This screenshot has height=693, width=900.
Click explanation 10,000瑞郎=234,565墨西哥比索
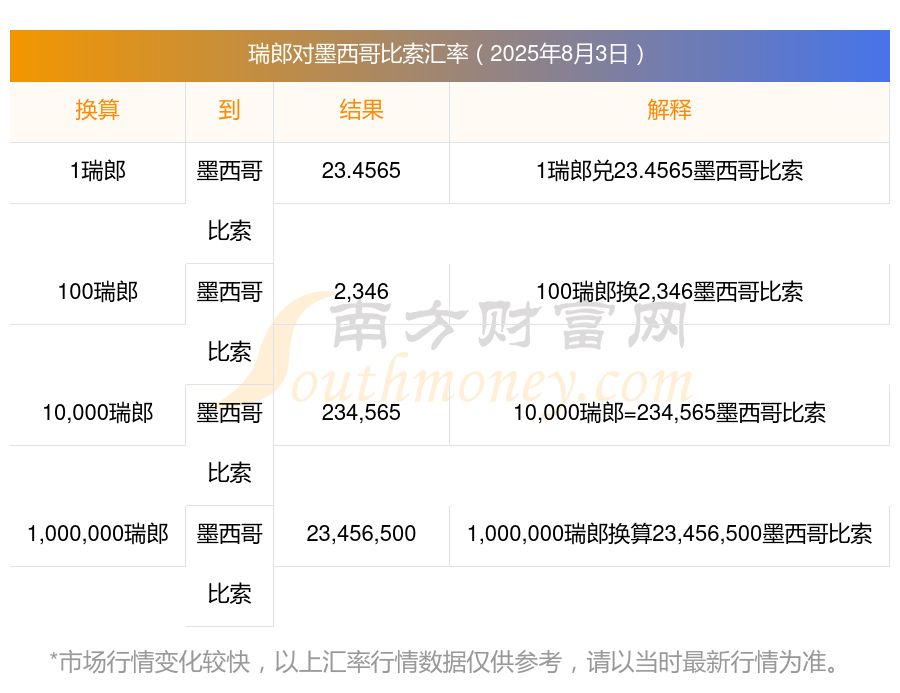[669, 413]
